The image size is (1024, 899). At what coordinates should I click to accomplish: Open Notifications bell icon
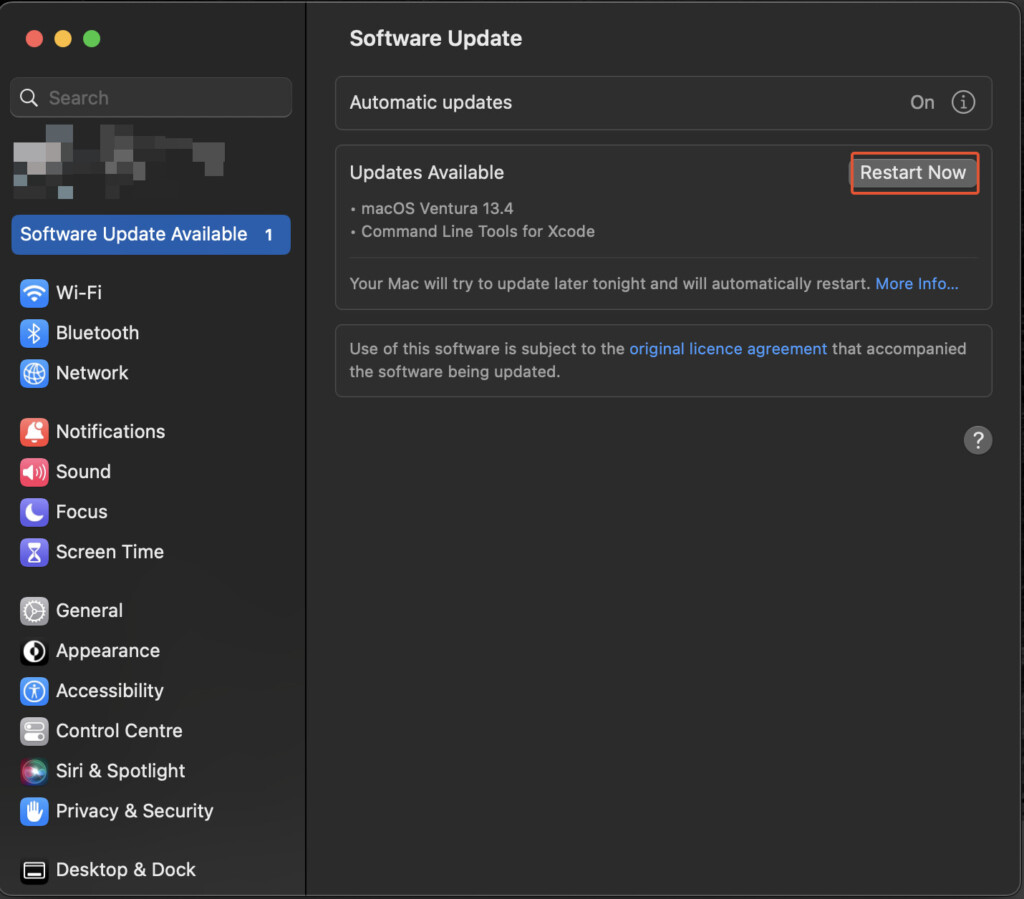click(x=34, y=432)
